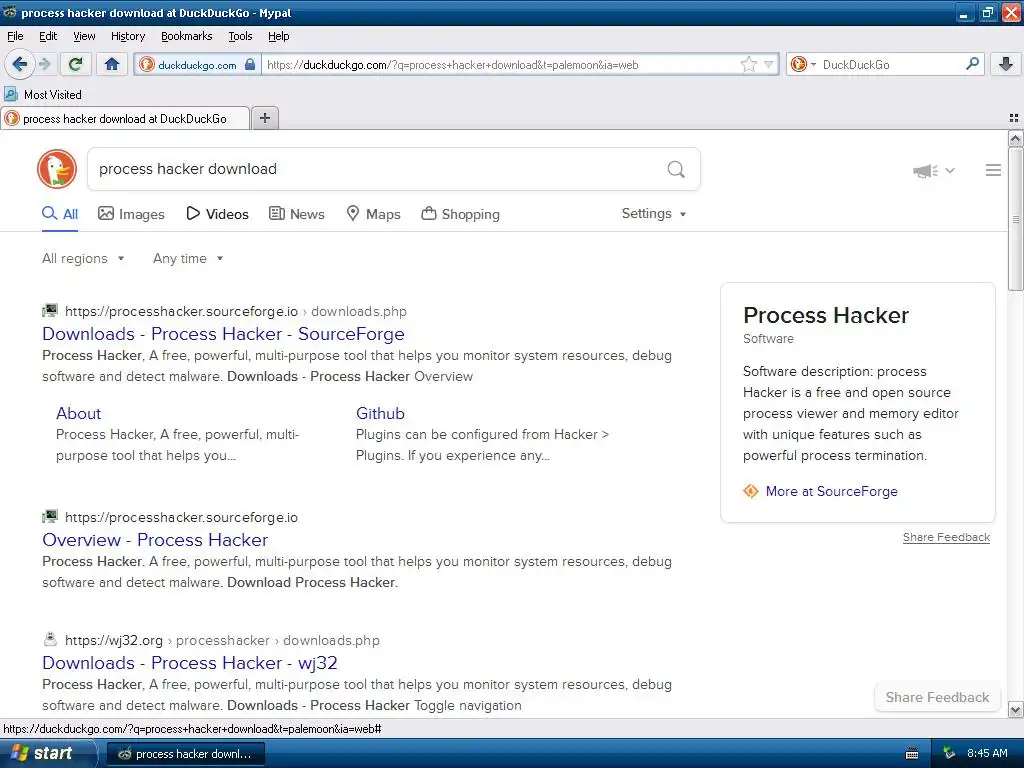Click the tab groups grid icon
The image size is (1024, 768).
point(1014,118)
